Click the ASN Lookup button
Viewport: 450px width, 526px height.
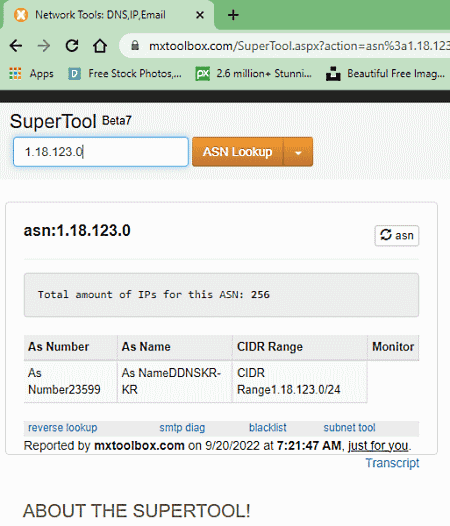click(x=238, y=152)
